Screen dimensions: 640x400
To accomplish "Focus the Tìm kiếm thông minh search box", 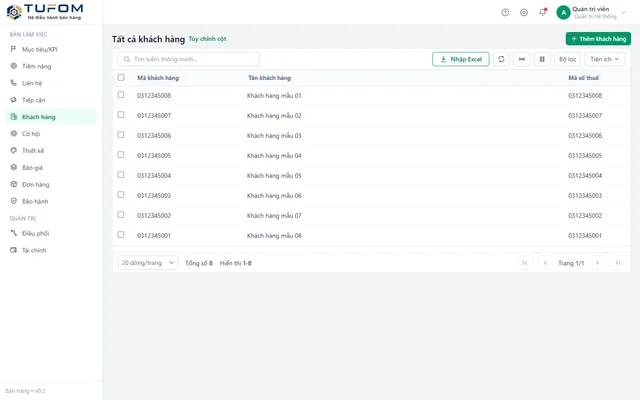I will pyautogui.click(x=189, y=59).
